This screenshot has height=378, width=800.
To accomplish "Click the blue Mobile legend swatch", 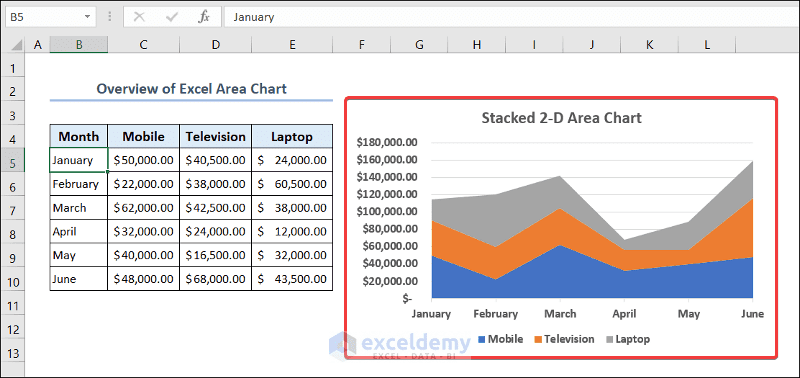I will click(x=482, y=339).
